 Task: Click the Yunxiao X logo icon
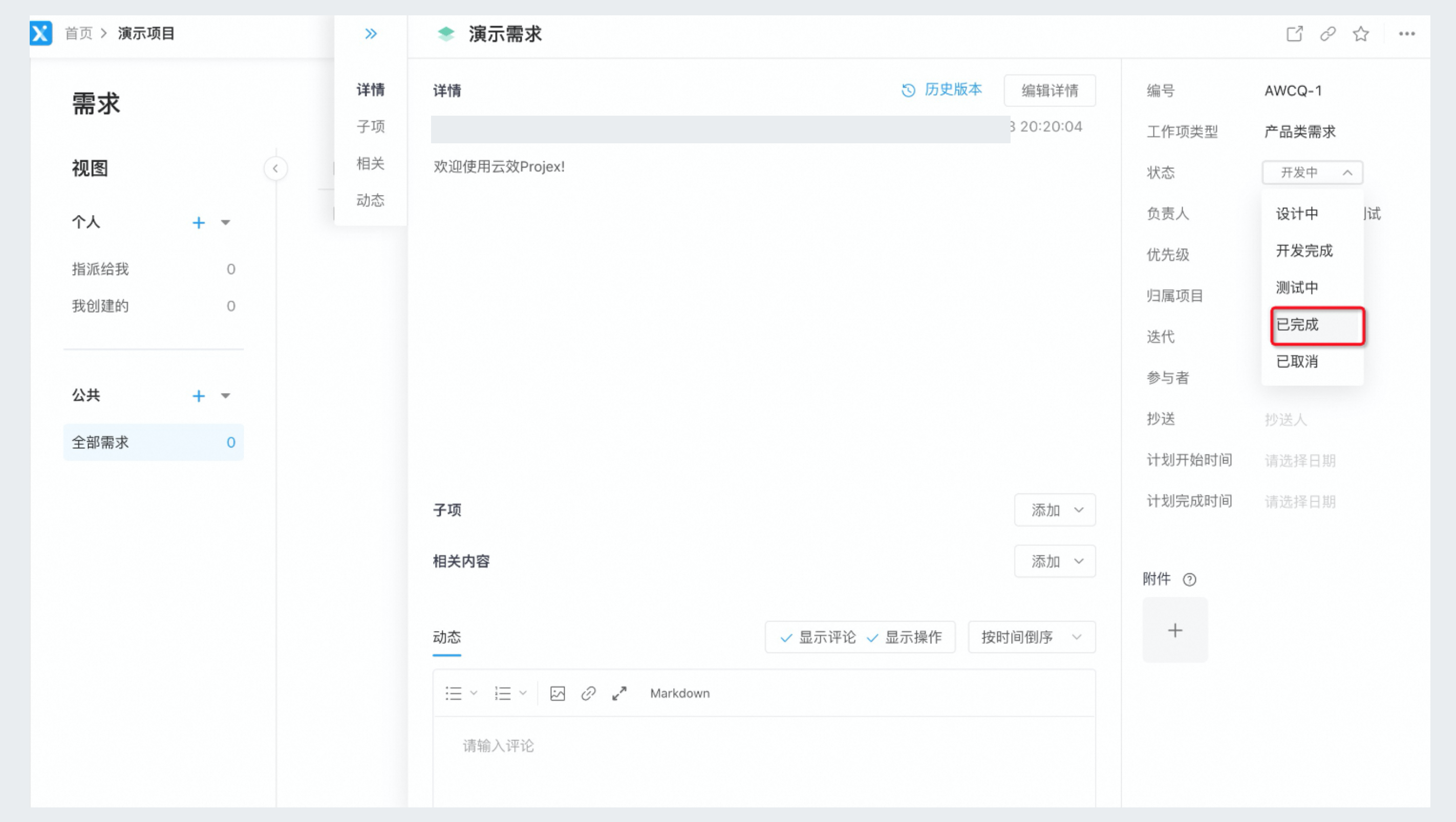point(40,33)
